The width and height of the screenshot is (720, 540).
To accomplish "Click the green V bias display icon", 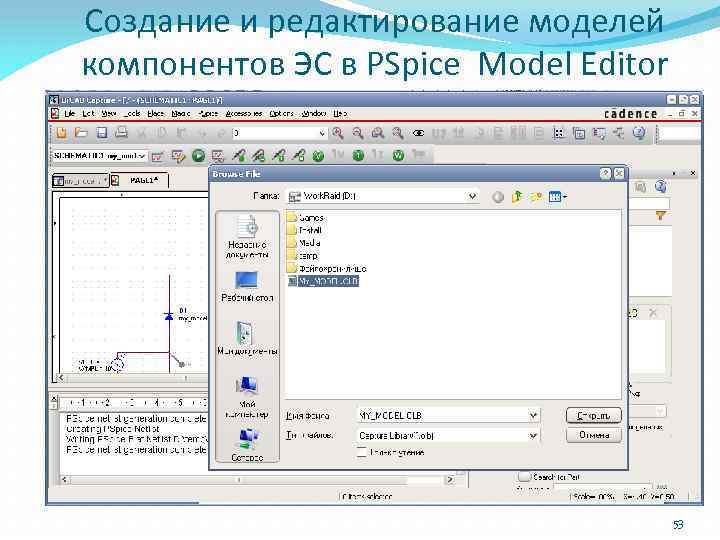I will click(x=318, y=156).
